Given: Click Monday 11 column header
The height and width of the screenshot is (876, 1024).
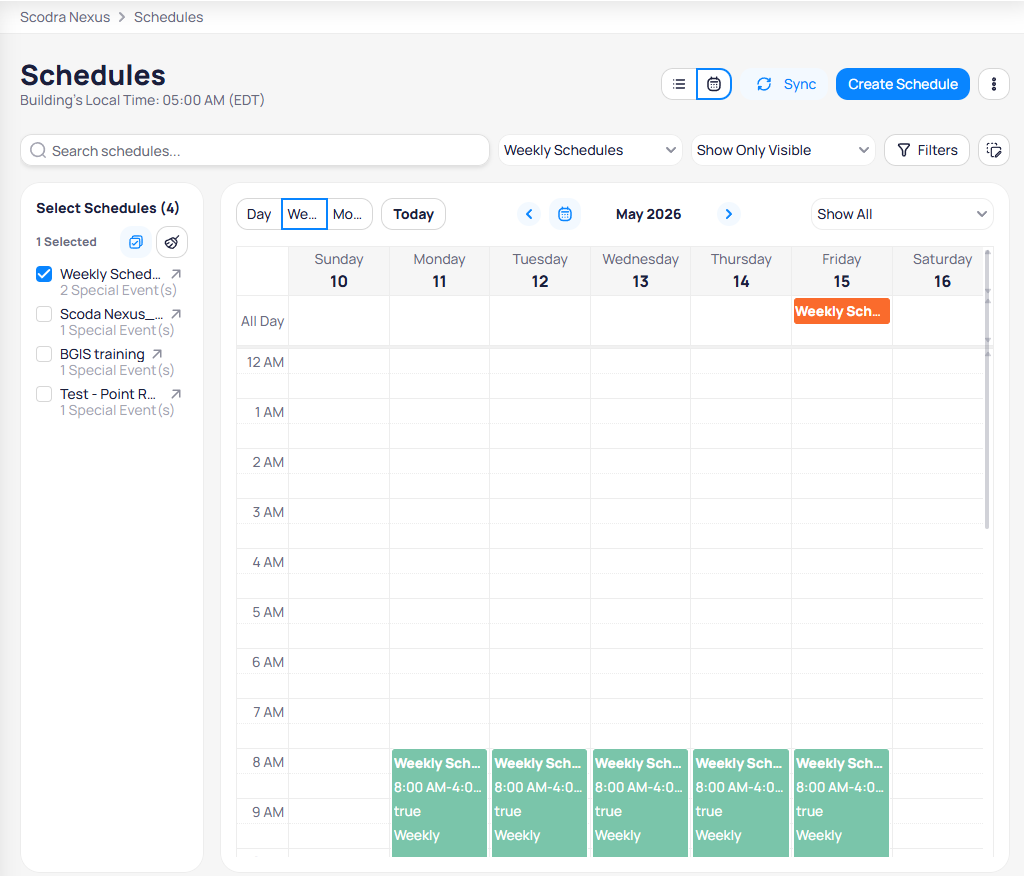Looking at the screenshot, I should [x=440, y=270].
